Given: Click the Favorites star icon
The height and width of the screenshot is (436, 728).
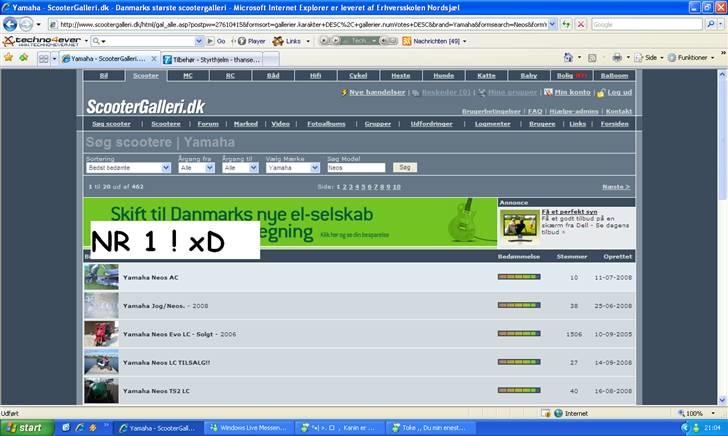Looking at the screenshot, I should (9, 58).
